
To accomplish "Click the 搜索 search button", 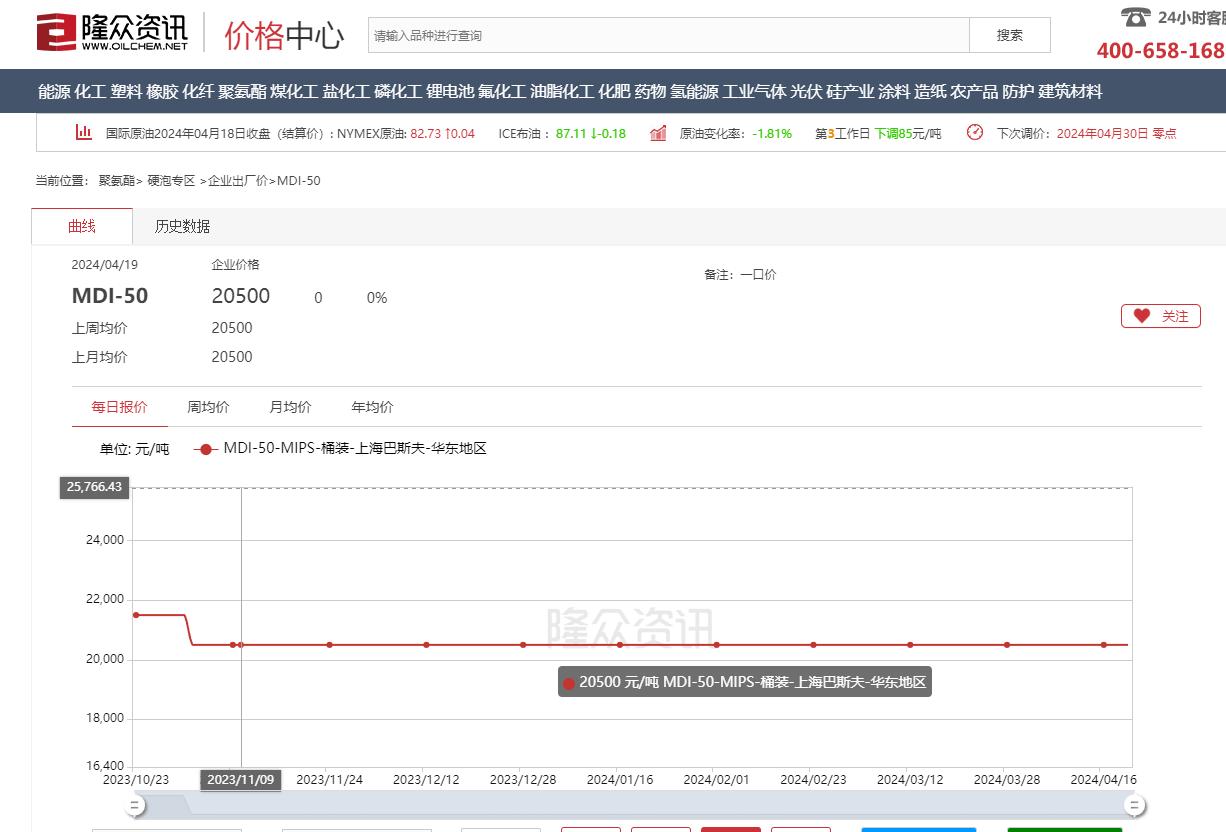I will click(x=1010, y=35).
